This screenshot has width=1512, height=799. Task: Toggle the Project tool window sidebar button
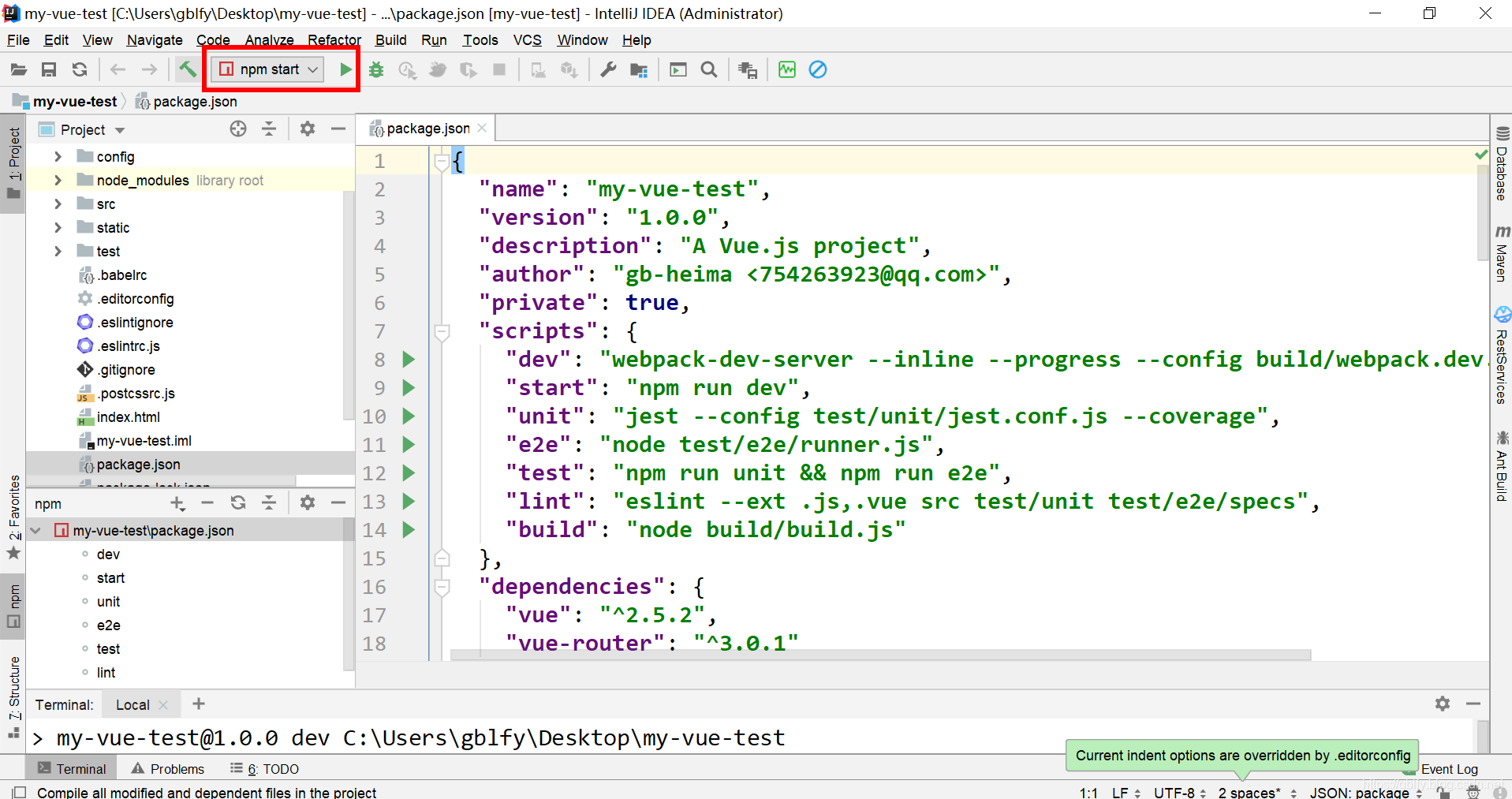point(13,162)
